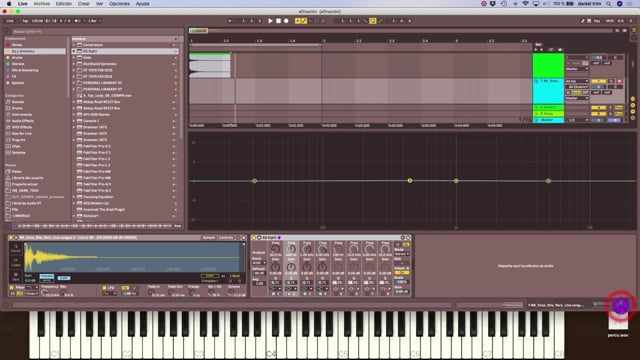Click the first band Freq knob in EQ Eight
This screenshot has height=360, width=640.
tap(275, 249)
